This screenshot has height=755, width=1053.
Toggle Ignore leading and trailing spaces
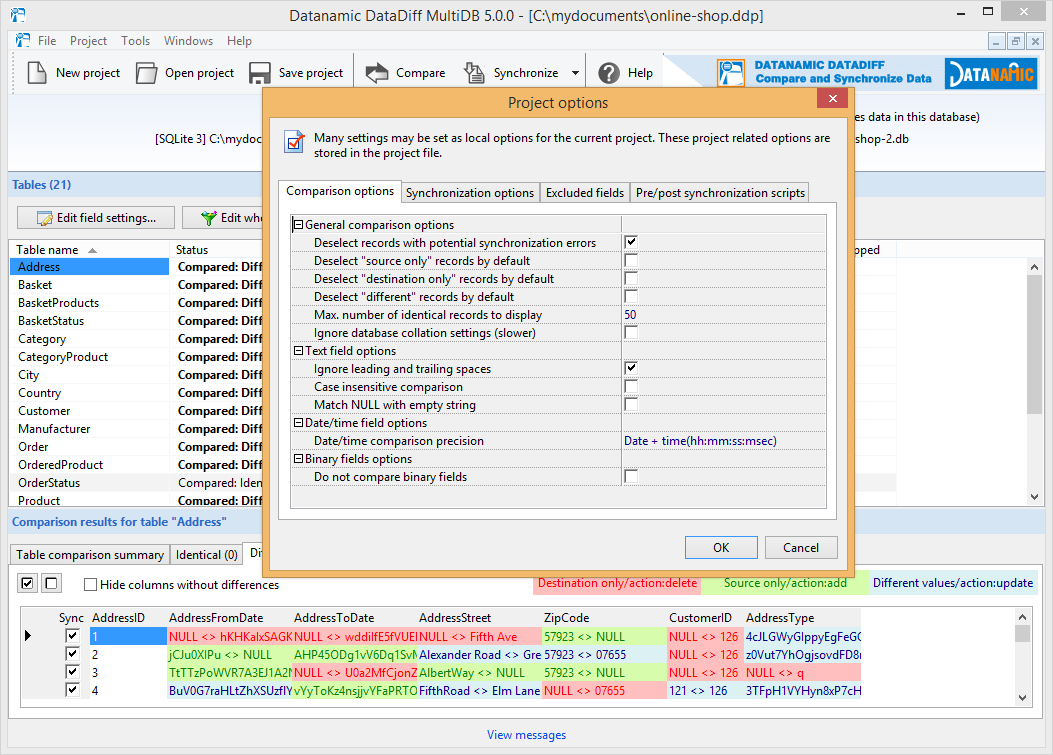pos(631,368)
